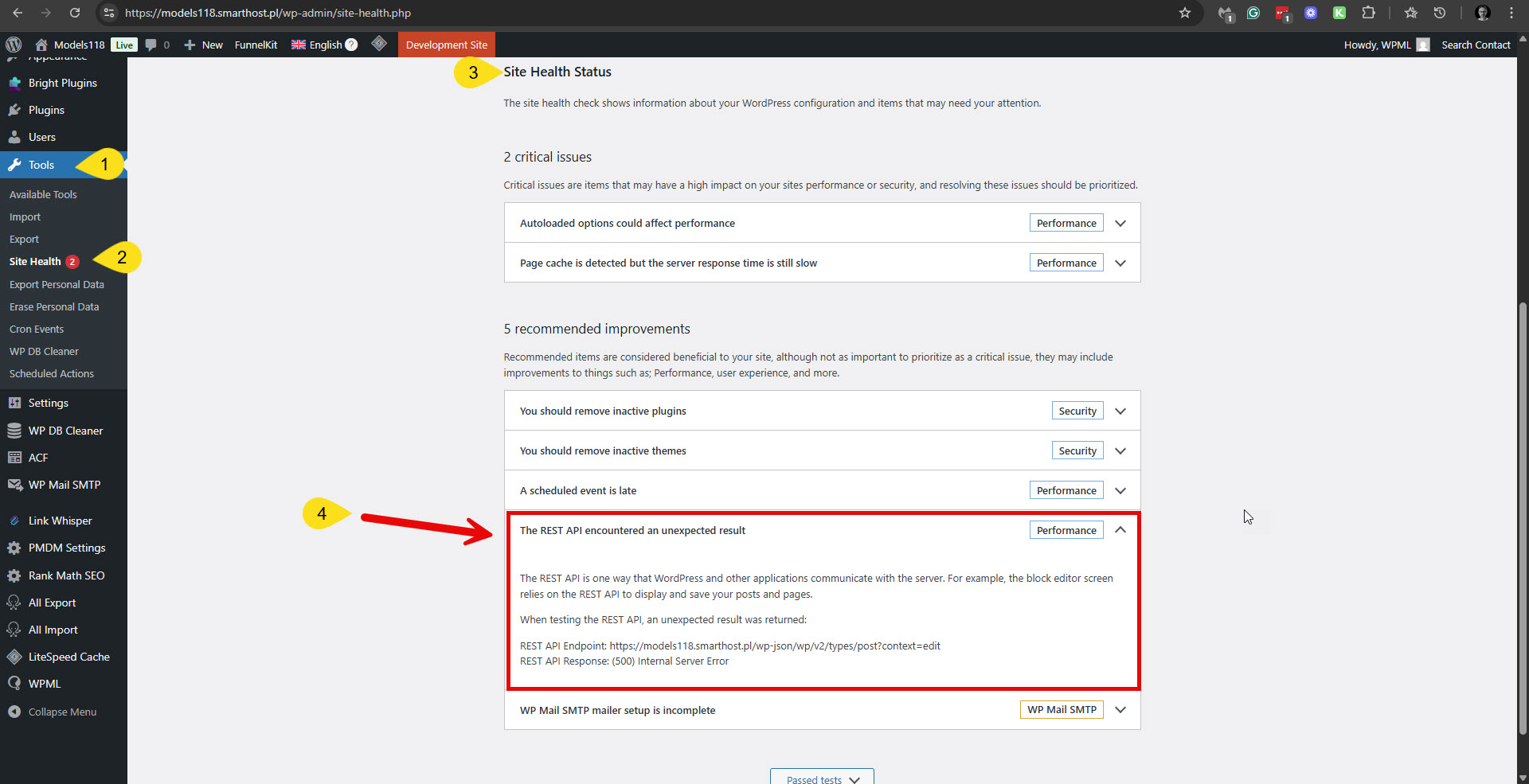Click New in the admin bar
Viewport: 1529px width, 784px height.
coord(203,45)
